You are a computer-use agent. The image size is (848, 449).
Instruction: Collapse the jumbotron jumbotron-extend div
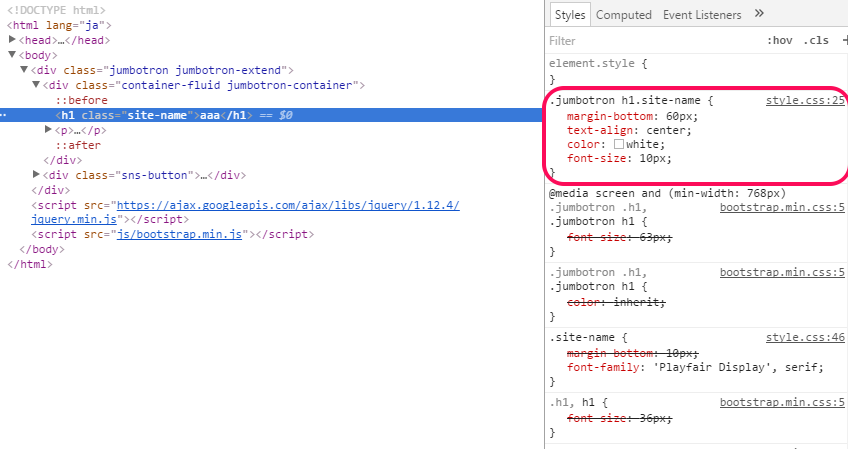click(24, 70)
